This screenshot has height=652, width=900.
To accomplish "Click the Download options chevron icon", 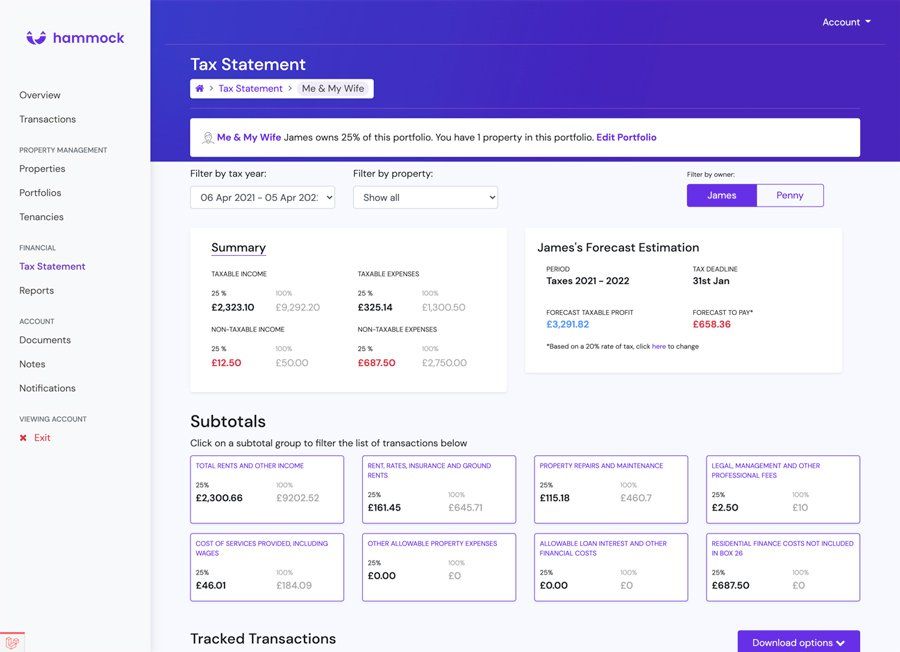I will pos(841,643).
